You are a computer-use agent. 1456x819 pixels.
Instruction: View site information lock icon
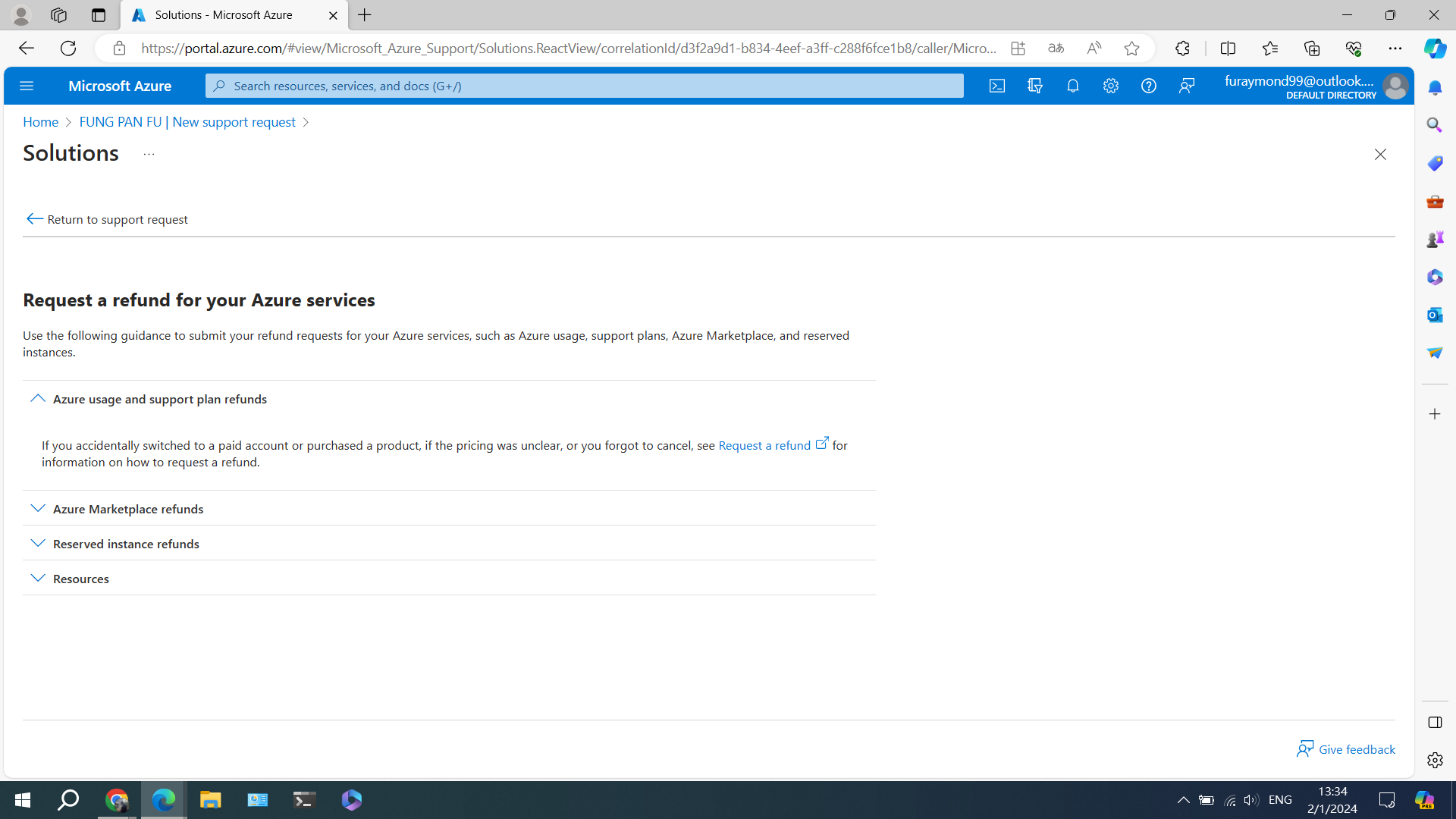[119, 49]
